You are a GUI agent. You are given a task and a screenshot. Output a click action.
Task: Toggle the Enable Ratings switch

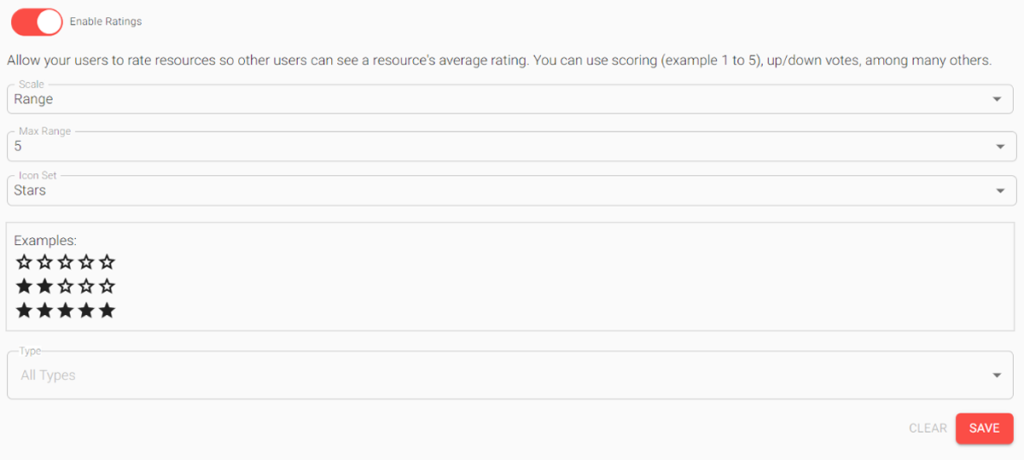tap(37, 21)
